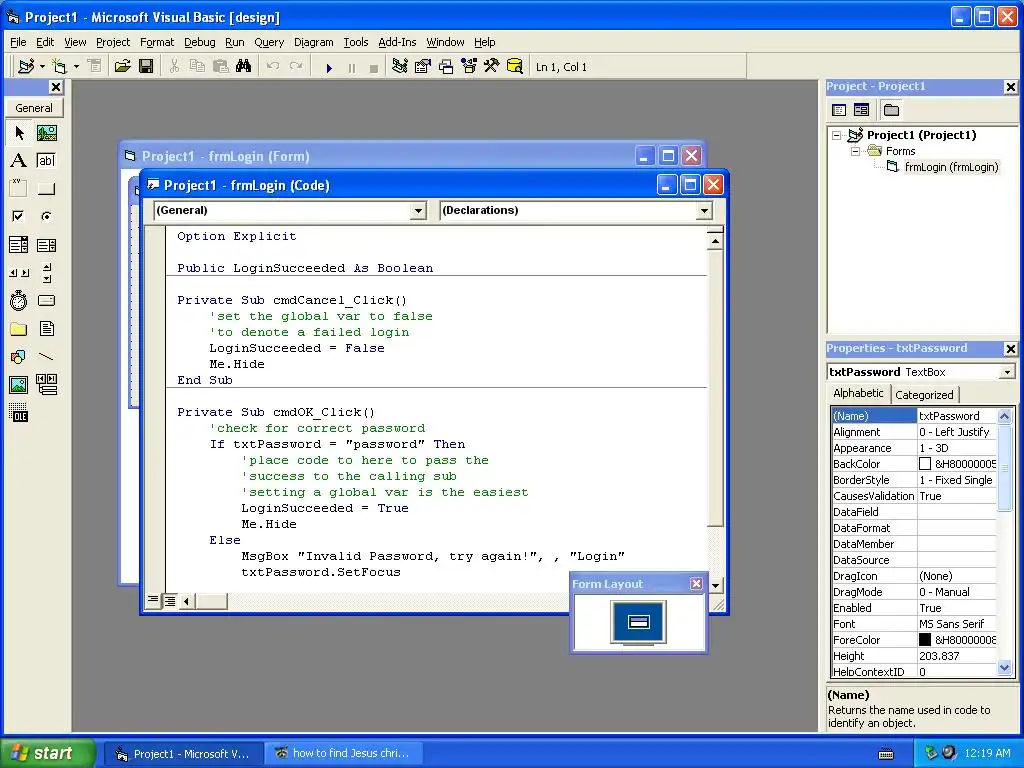Select the ComboBox control tool
The image size is (1024, 768).
click(x=19, y=245)
